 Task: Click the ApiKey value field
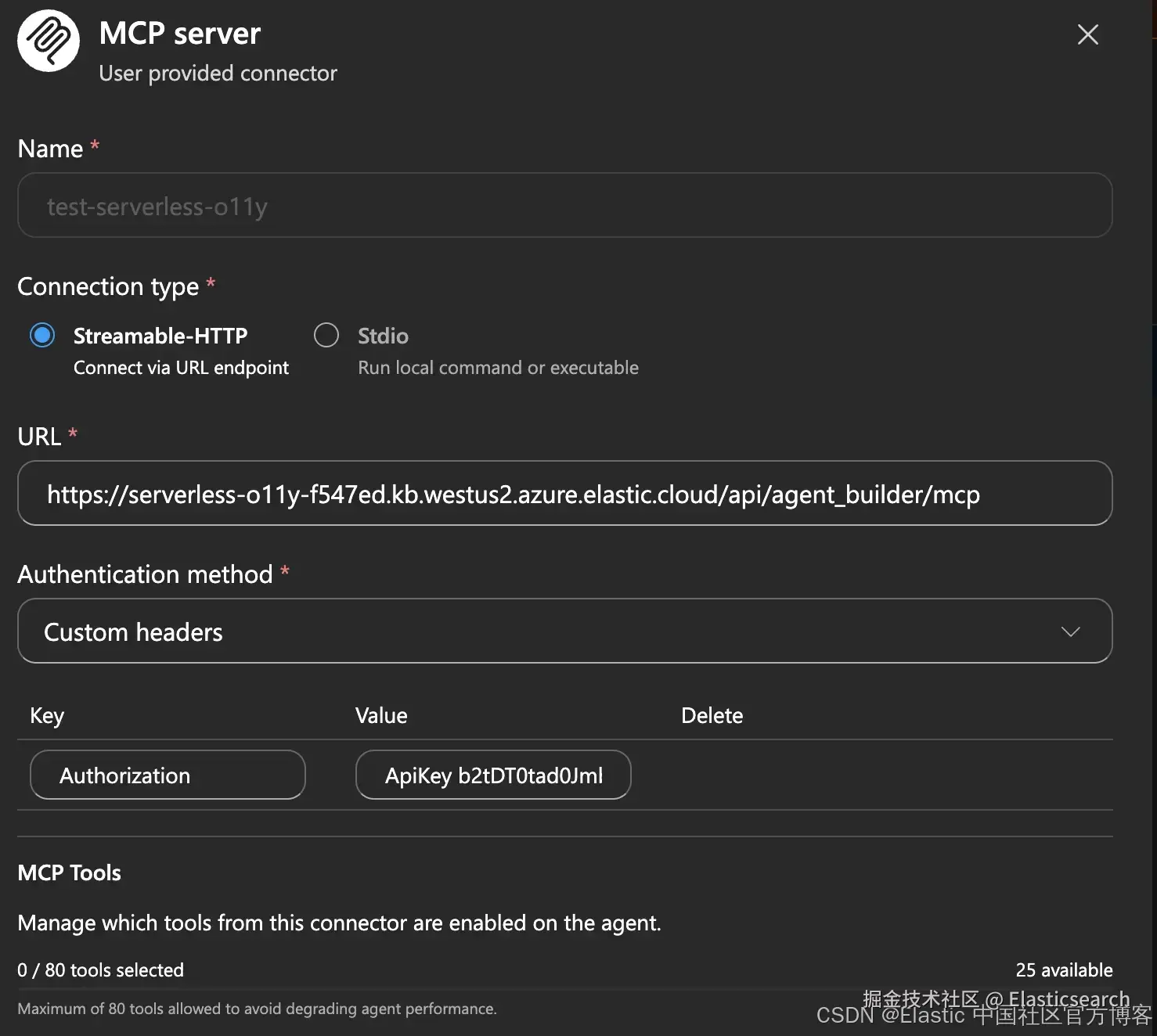point(493,775)
